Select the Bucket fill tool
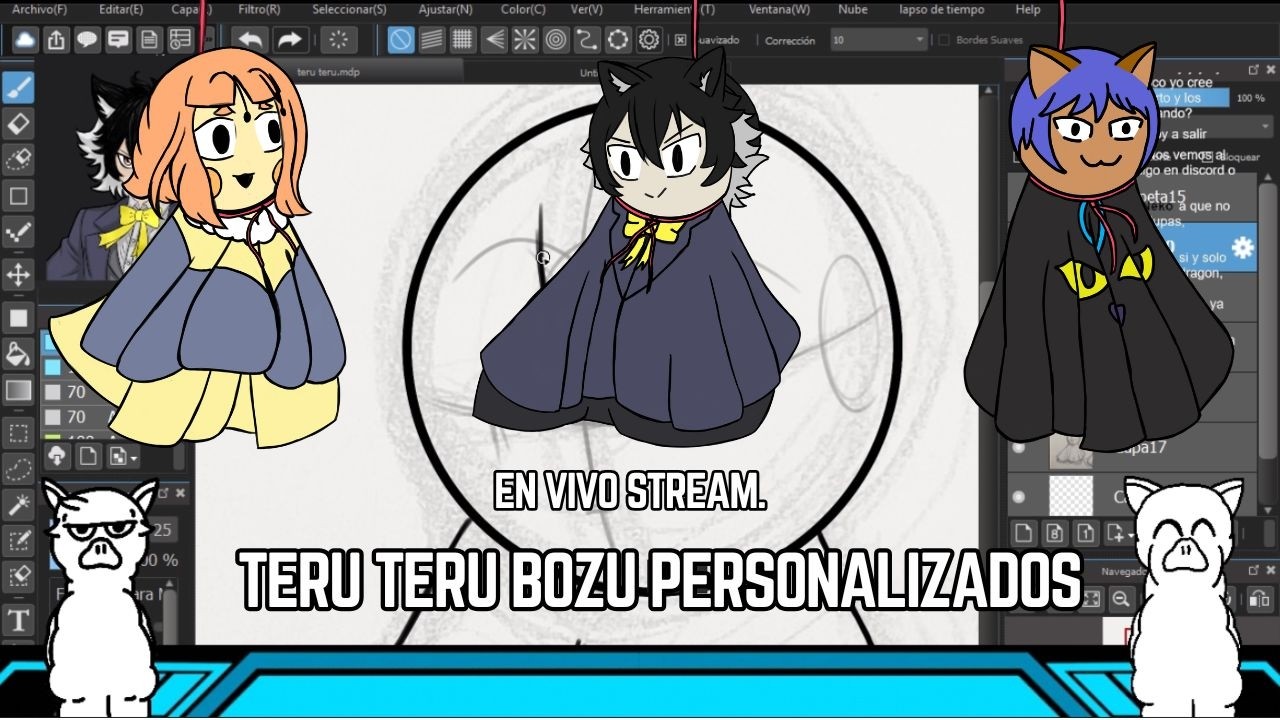The image size is (1280, 720). coord(18,353)
